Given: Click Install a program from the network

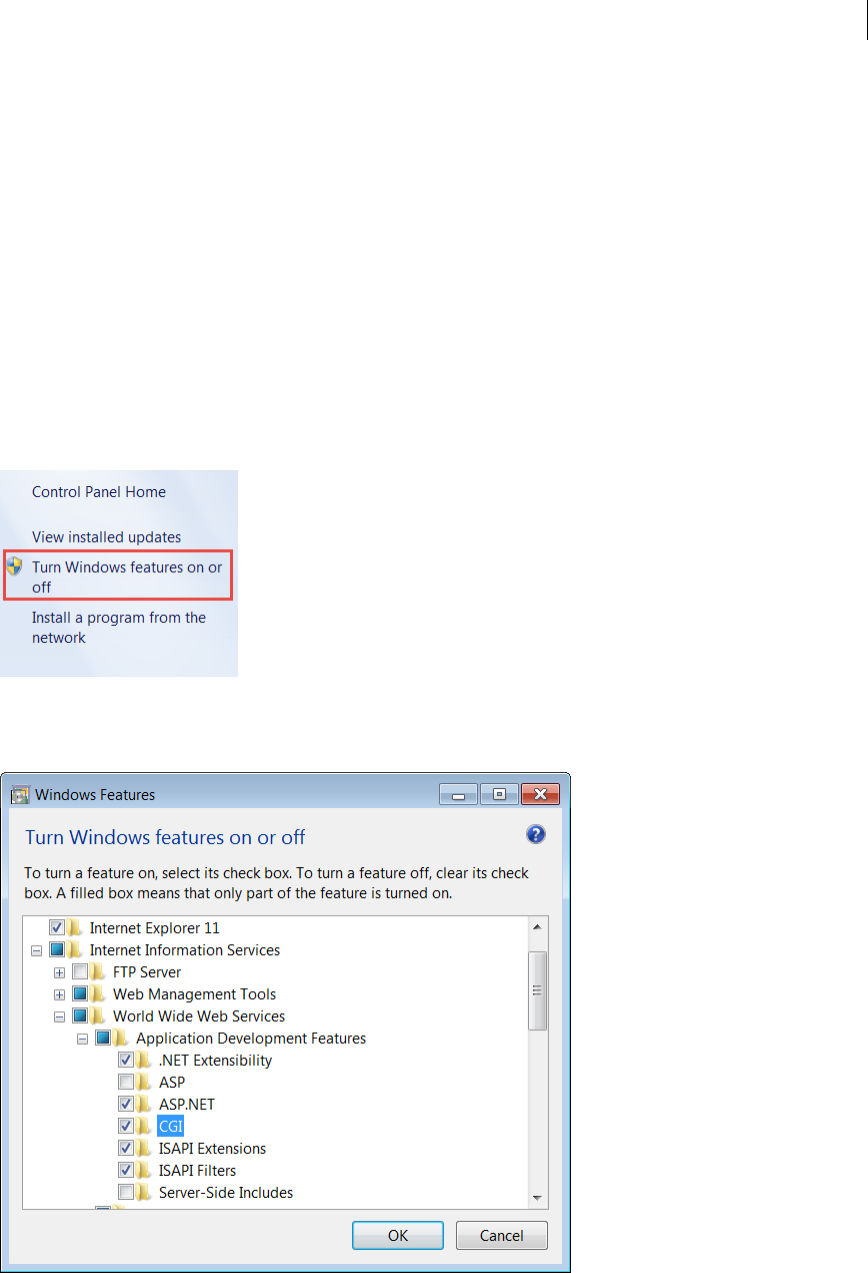Looking at the screenshot, I should click(118, 628).
